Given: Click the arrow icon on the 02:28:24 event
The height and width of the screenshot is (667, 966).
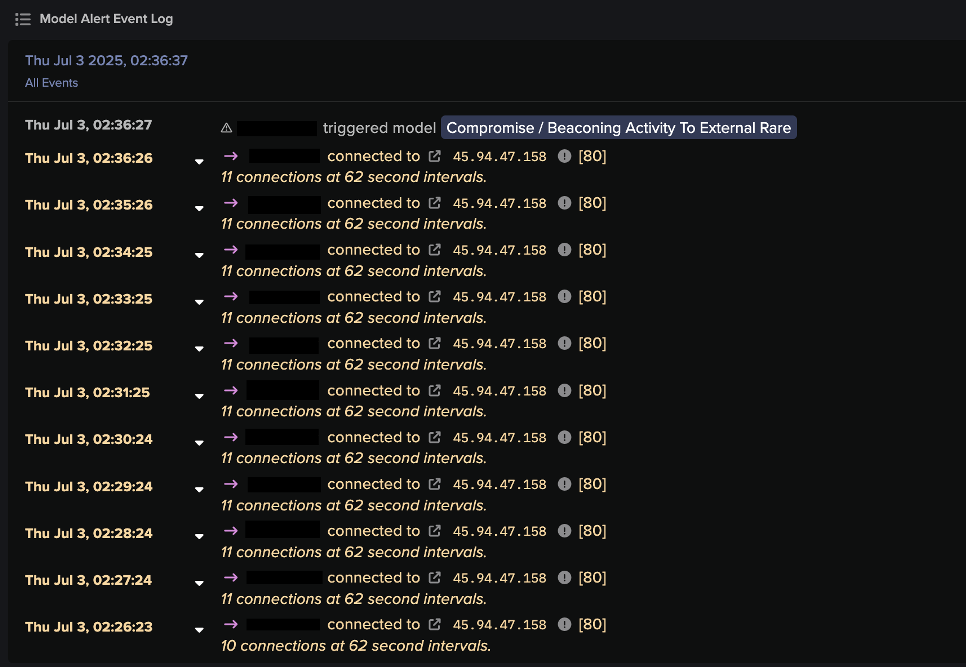Looking at the screenshot, I should coord(231,530).
